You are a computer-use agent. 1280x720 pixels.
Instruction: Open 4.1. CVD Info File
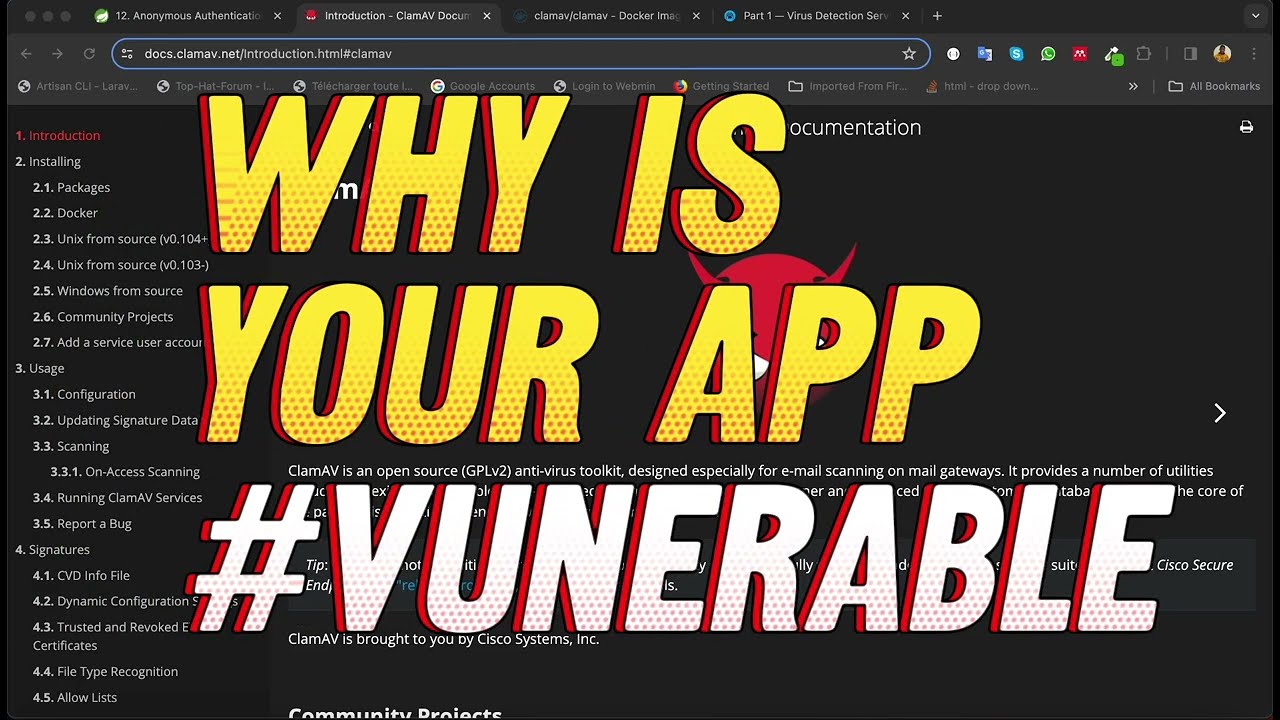pos(81,576)
